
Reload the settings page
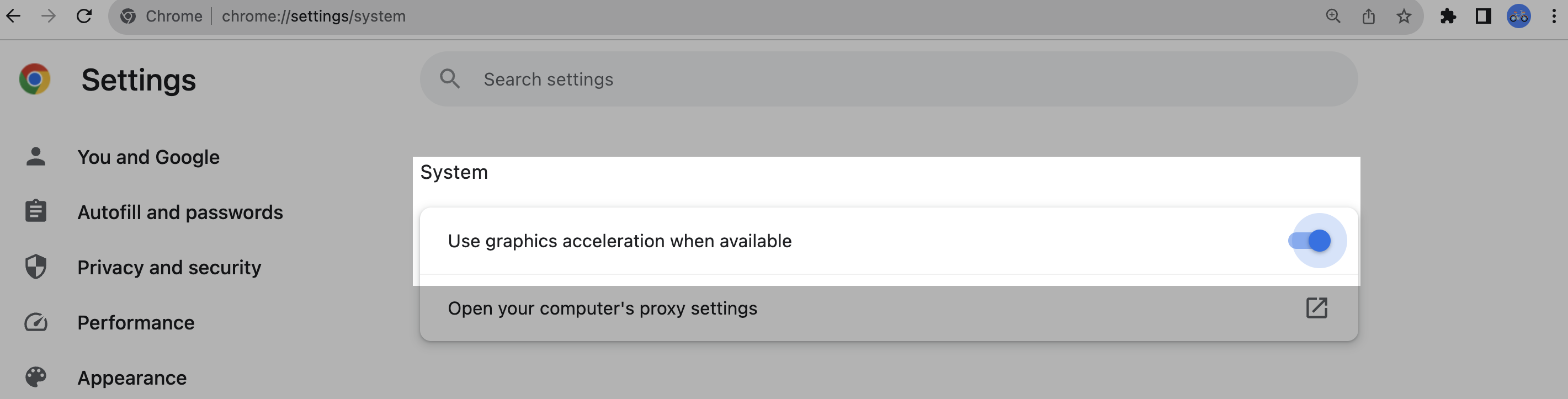(84, 17)
